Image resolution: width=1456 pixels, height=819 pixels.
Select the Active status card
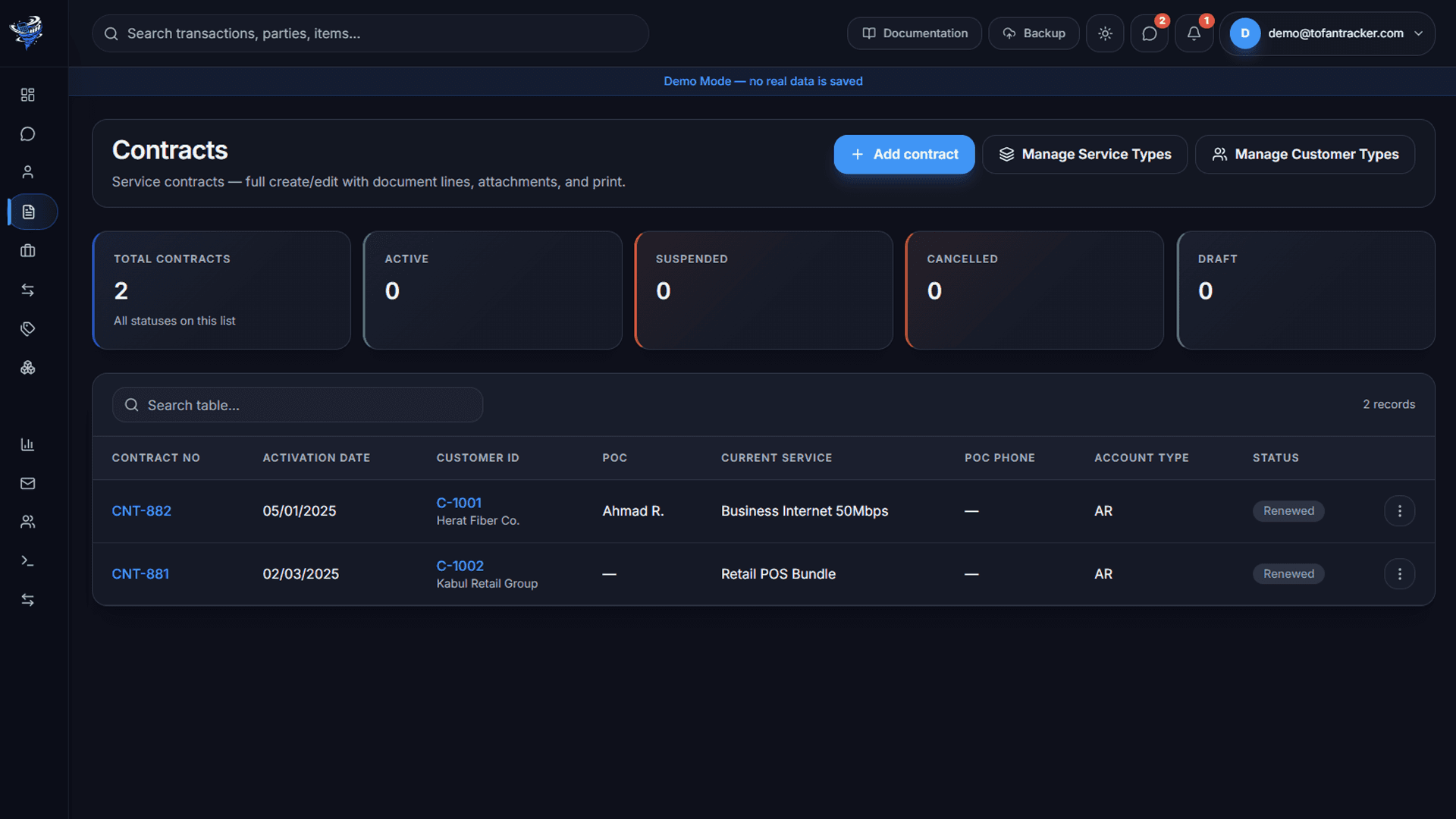(493, 290)
